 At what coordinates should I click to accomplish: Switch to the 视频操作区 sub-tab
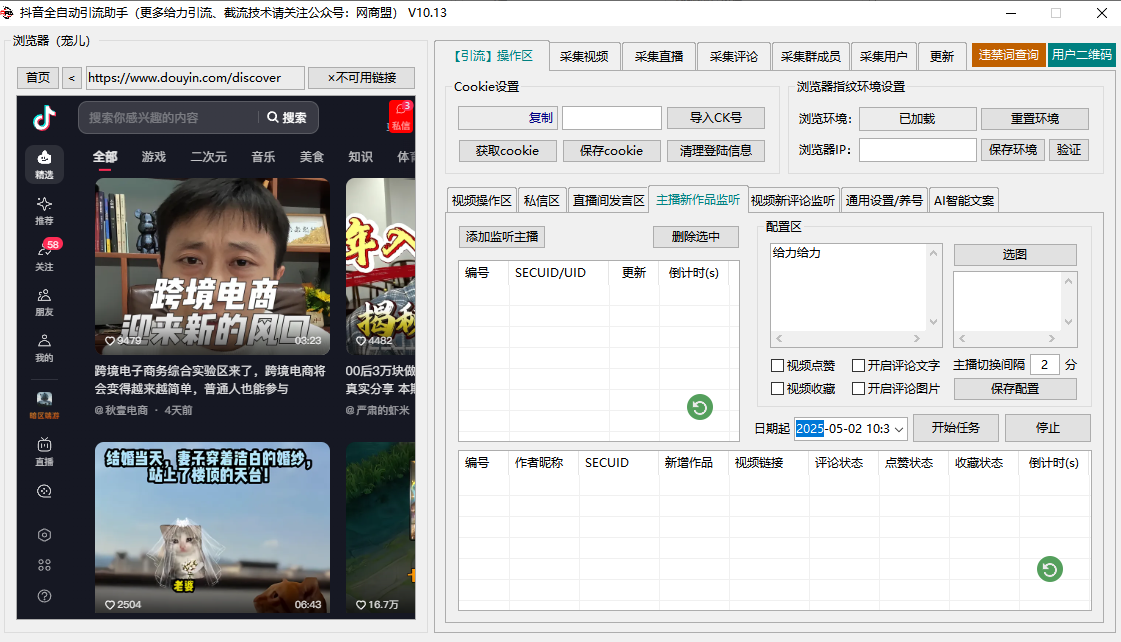[x=481, y=201]
